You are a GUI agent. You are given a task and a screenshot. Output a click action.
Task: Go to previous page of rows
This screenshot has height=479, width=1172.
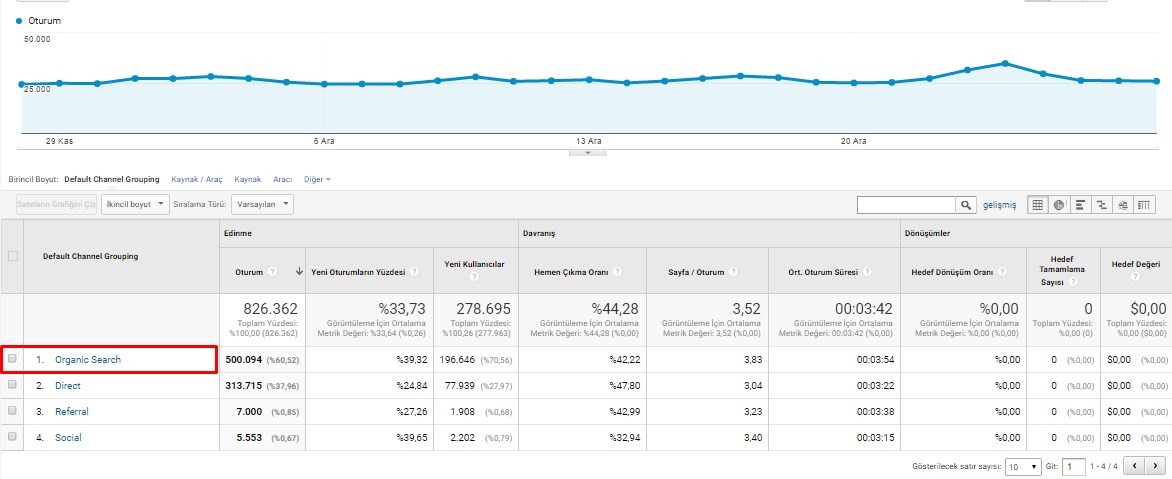[x=1133, y=466]
